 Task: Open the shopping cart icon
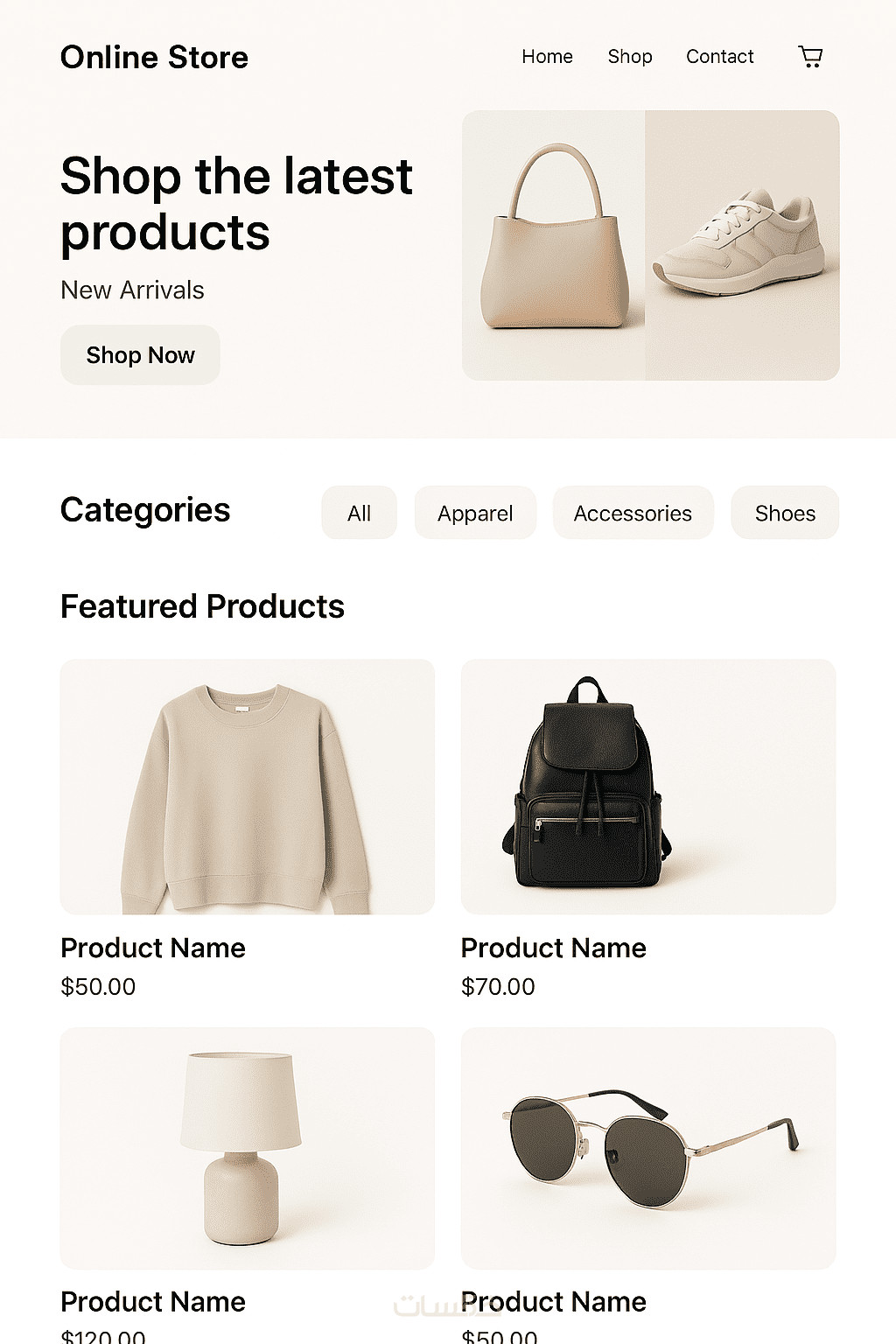810,57
